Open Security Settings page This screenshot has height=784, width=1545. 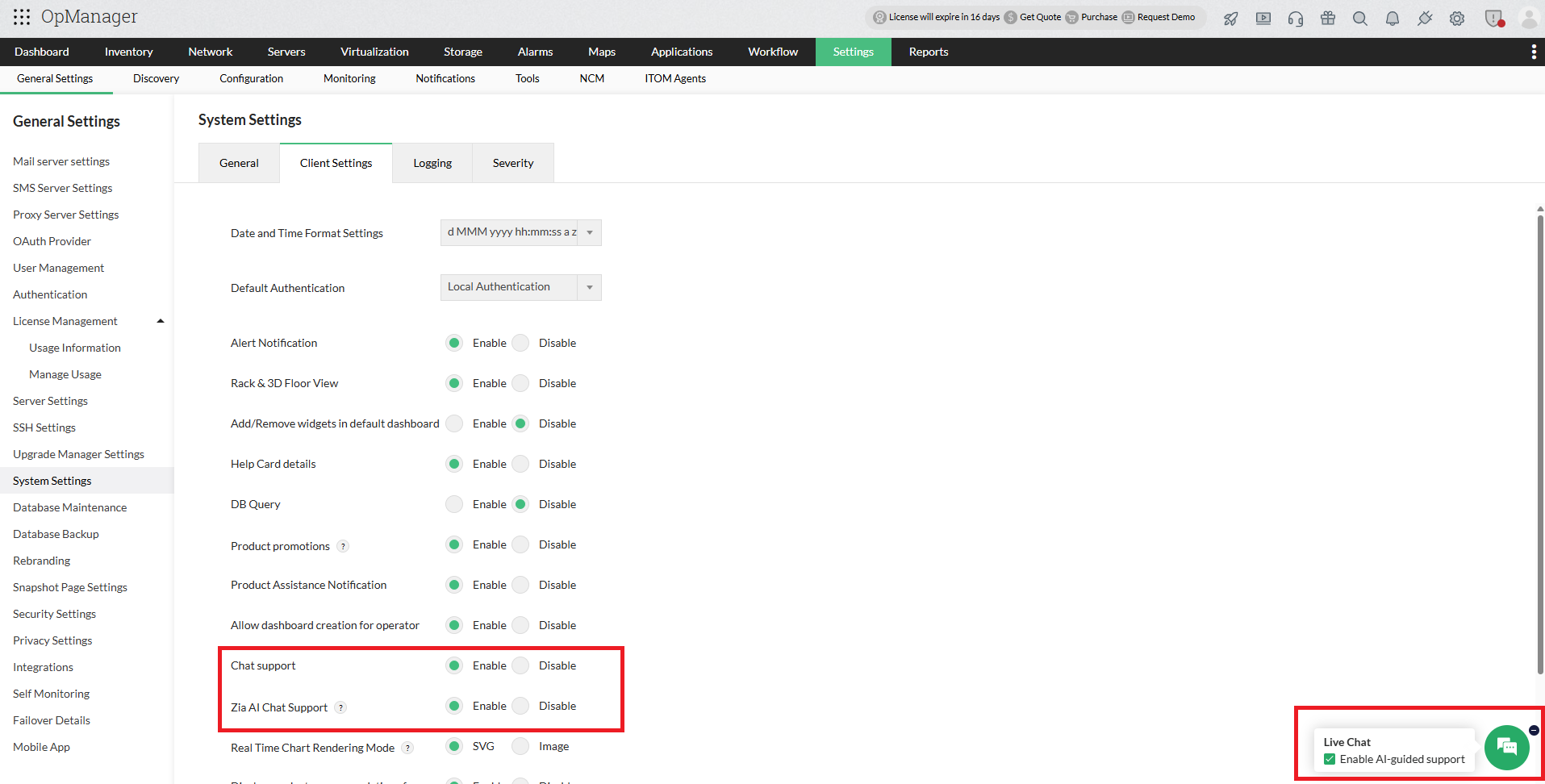pos(54,614)
